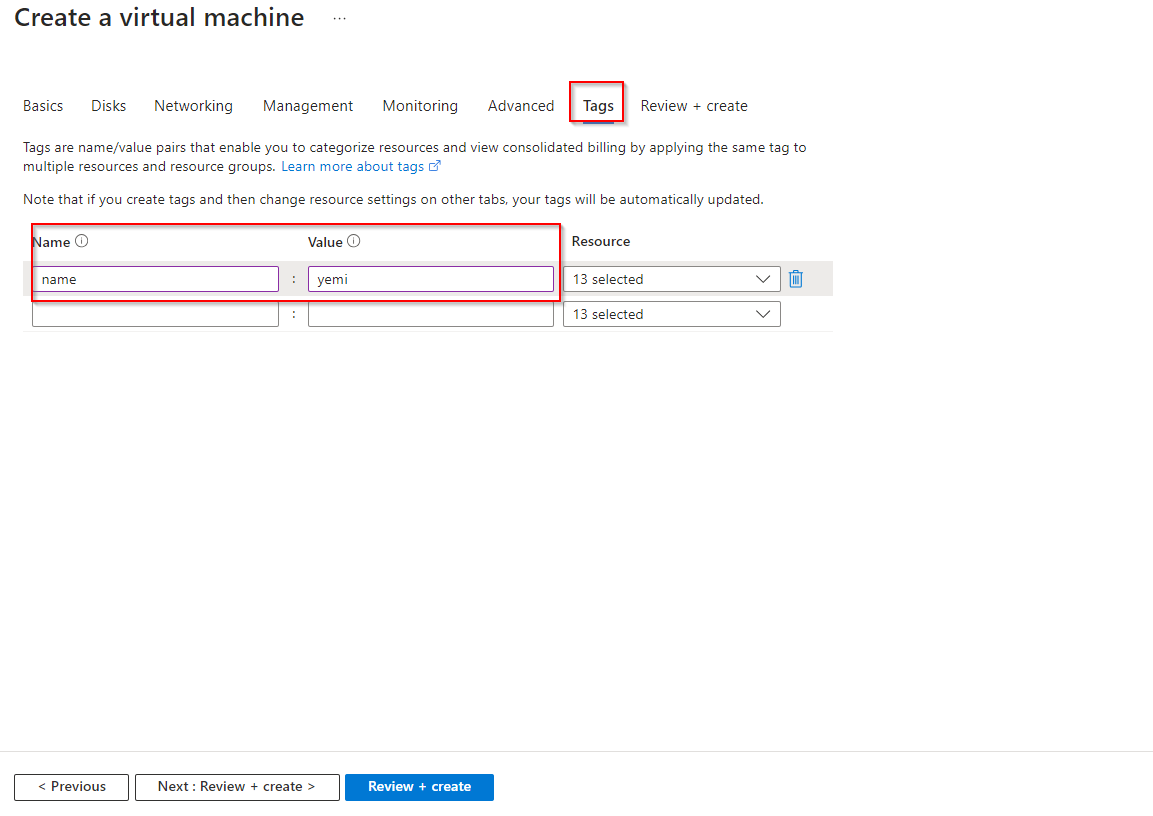Open the Disks tab

(x=109, y=106)
